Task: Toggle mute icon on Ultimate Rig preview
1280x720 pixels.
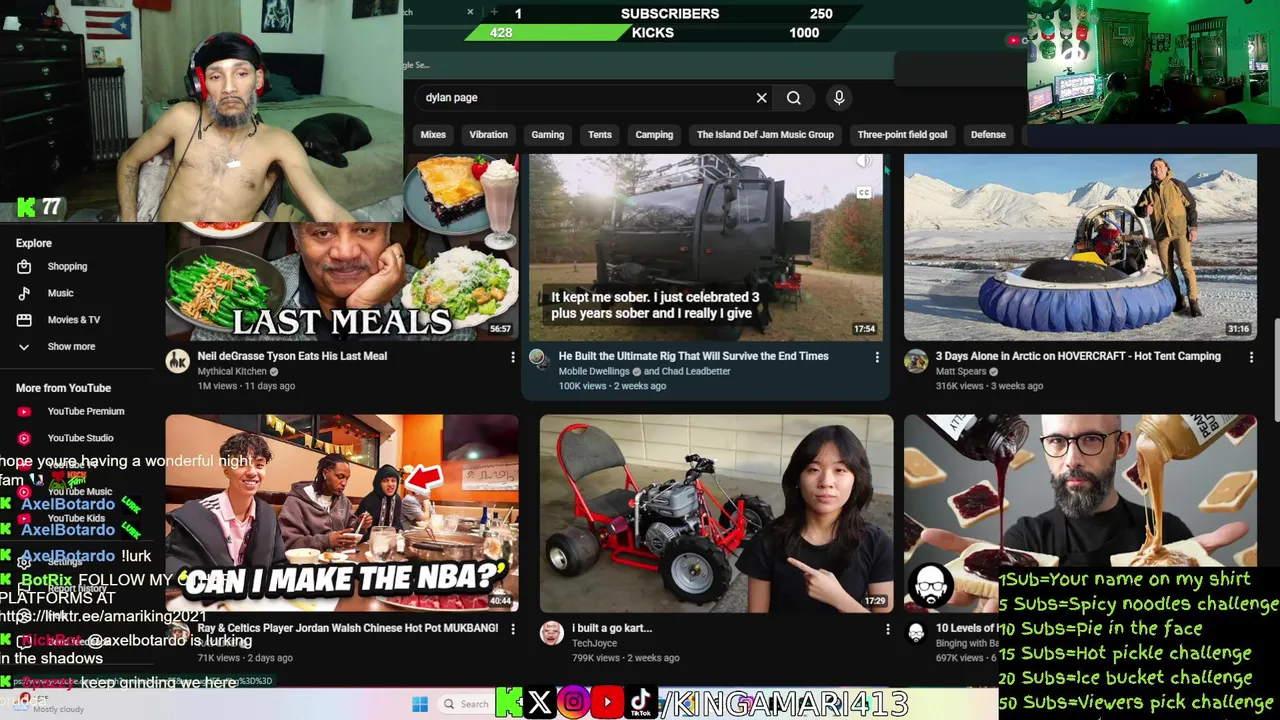Action: click(x=863, y=163)
